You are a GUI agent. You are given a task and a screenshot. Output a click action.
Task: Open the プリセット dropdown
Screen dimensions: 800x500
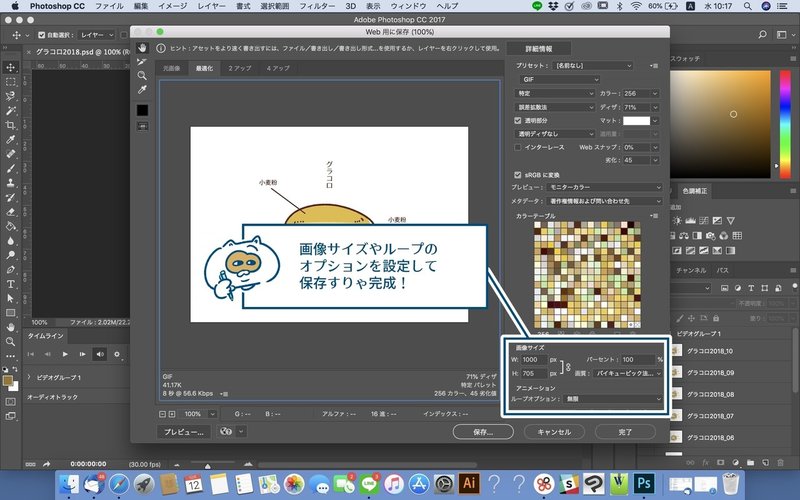point(592,66)
